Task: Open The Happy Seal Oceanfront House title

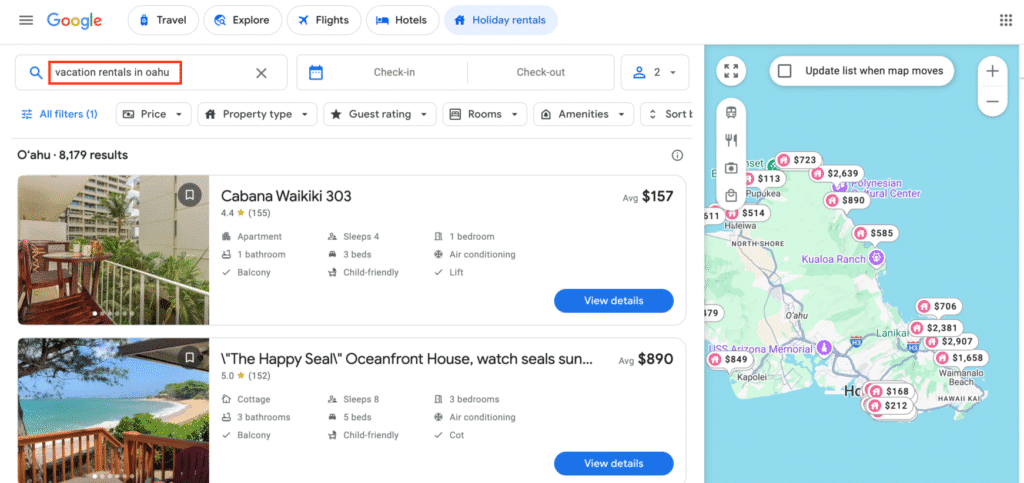Action: pos(407,358)
